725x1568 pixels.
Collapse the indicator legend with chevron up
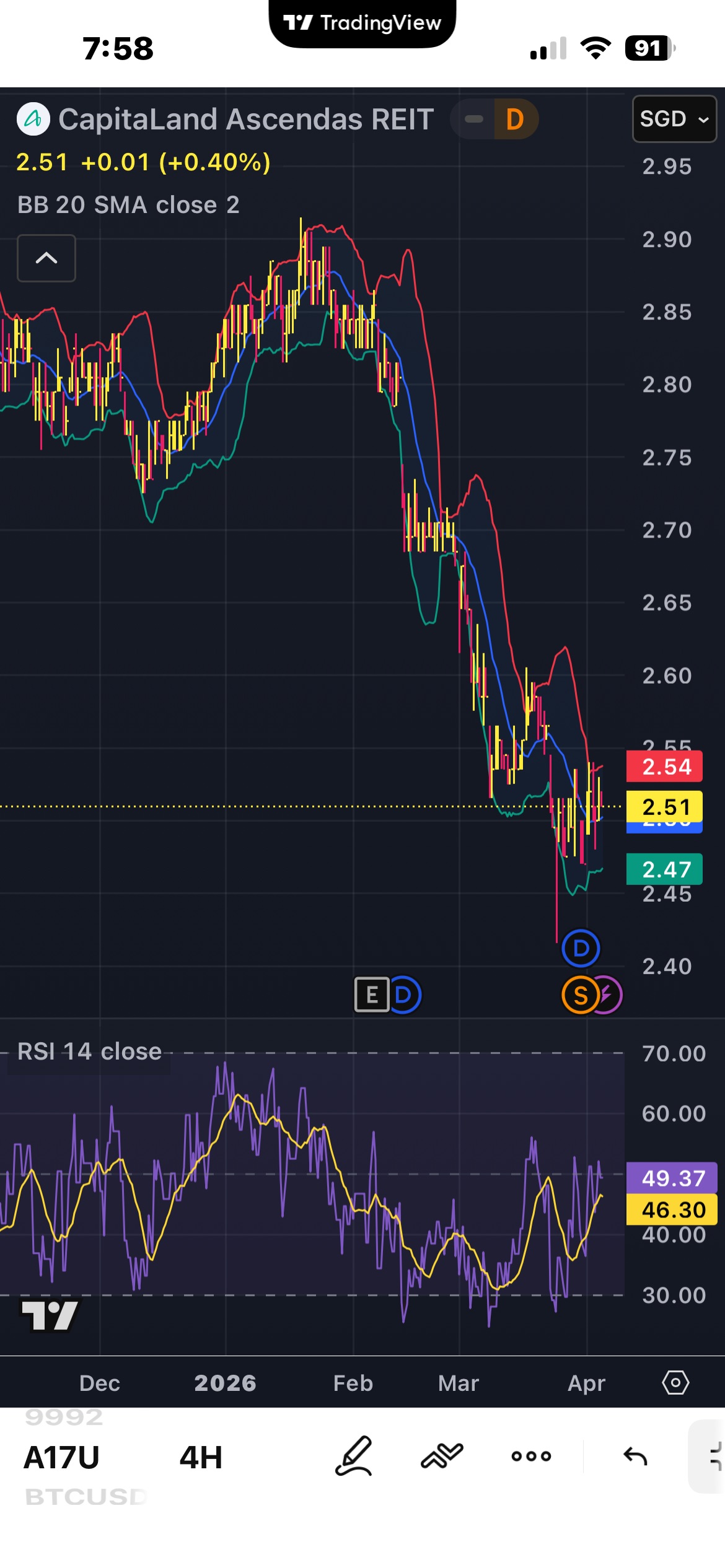tap(46, 258)
